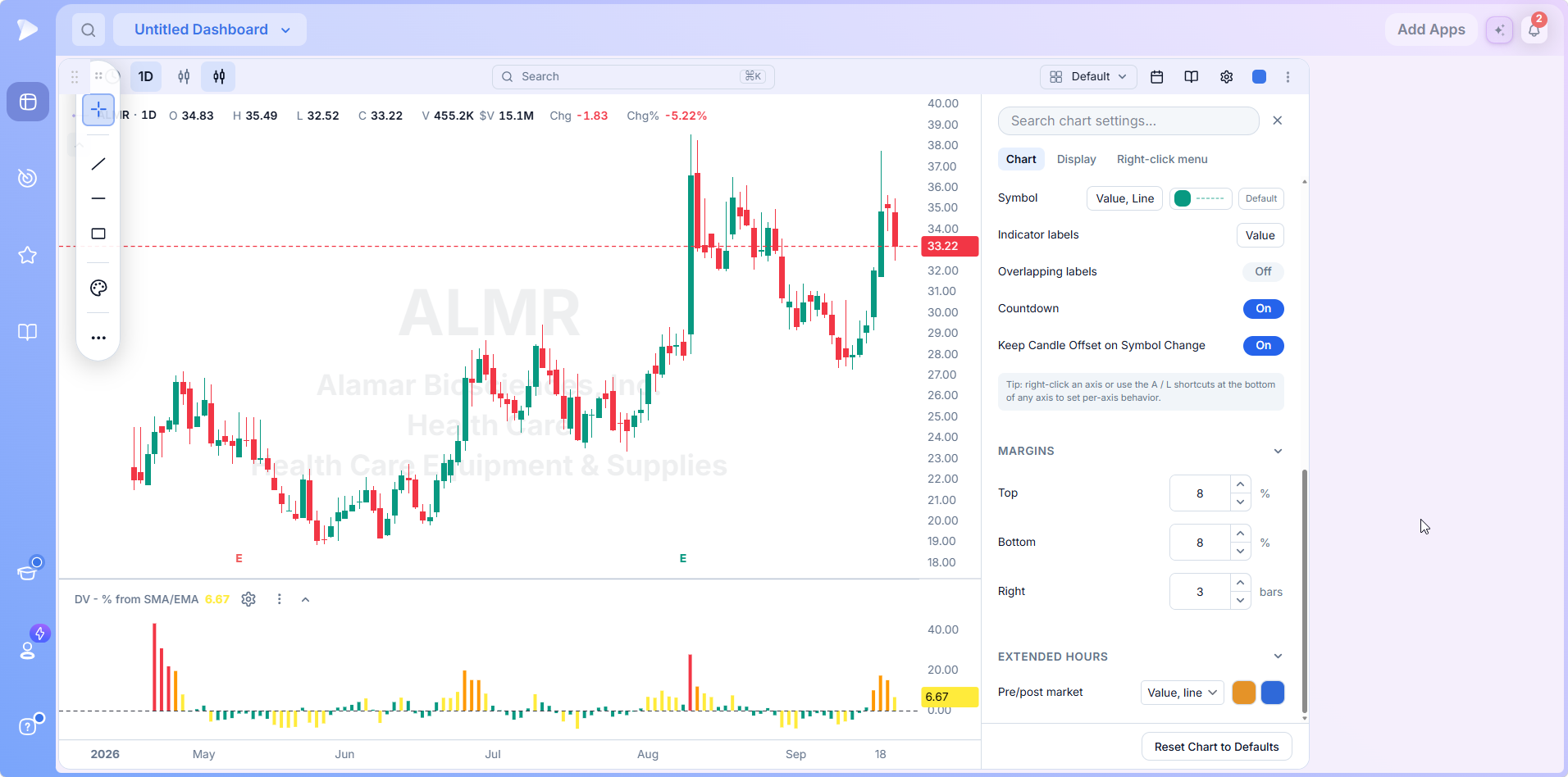Open DV indicator three-dot menu
This screenshot has height=777, width=1568.
[279, 599]
